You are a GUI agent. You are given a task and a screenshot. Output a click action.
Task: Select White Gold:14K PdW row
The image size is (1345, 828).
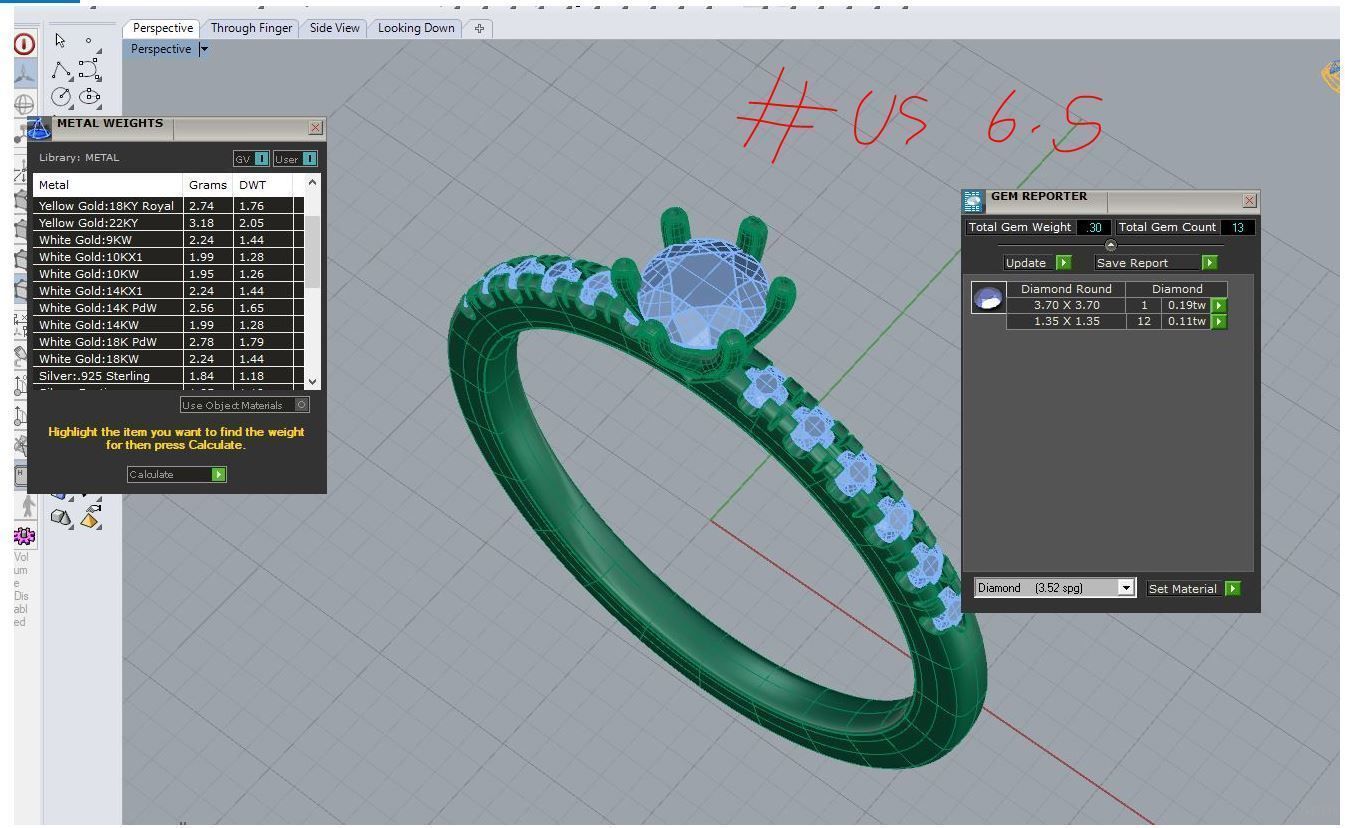[168, 307]
